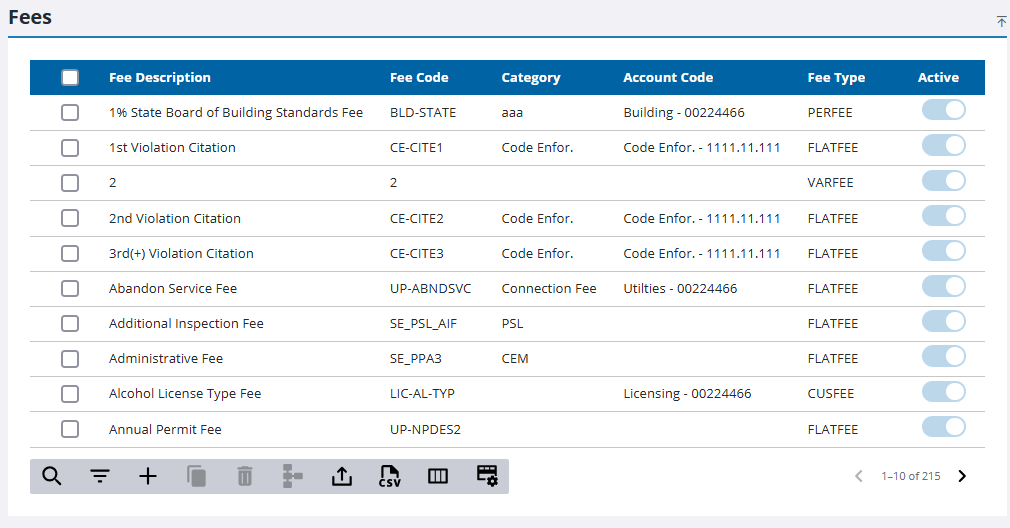The width and height of the screenshot is (1010, 528).
Task: Click the greyed-out trash delete icon
Action: tap(244, 477)
